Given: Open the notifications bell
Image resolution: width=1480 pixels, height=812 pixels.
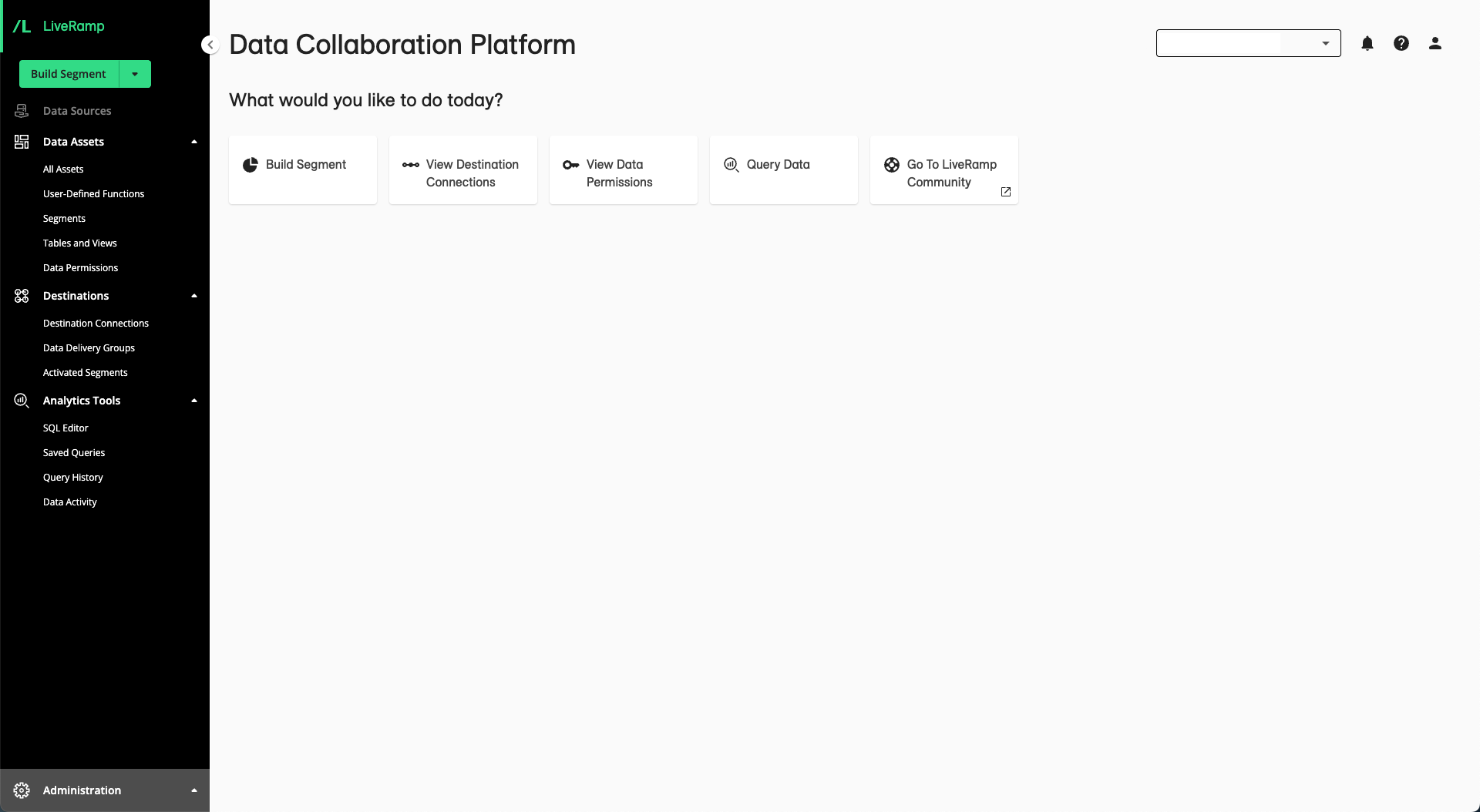Looking at the screenshot, I should (x=1367, y=44).
